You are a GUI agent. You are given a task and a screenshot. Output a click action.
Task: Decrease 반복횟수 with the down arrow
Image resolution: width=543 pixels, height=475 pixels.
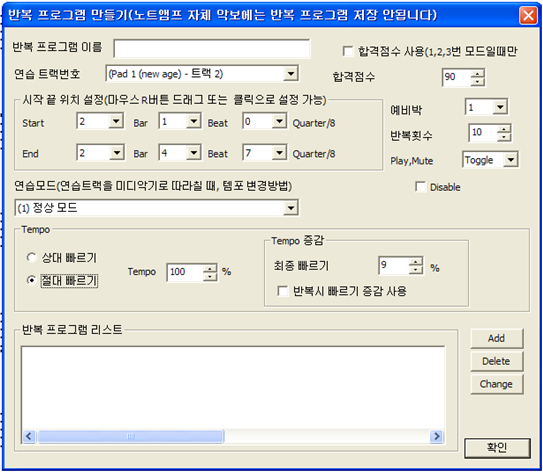point(504,137)
